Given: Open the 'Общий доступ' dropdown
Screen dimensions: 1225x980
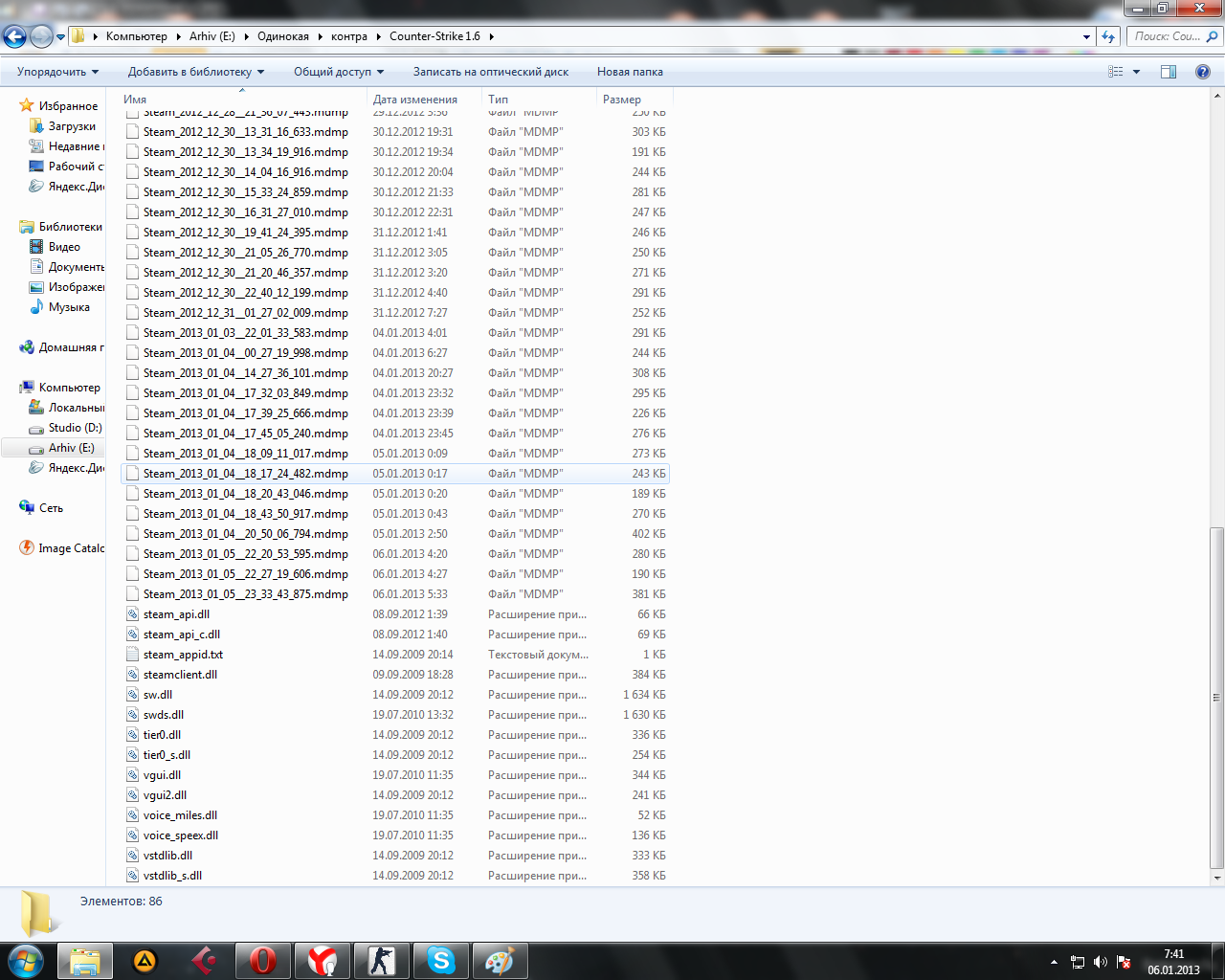Looking at the screenshot, I should (x=339, y=72).
